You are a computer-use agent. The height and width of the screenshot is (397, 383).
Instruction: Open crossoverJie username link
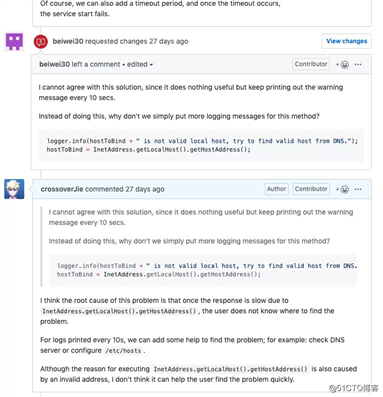click(62, 189)
